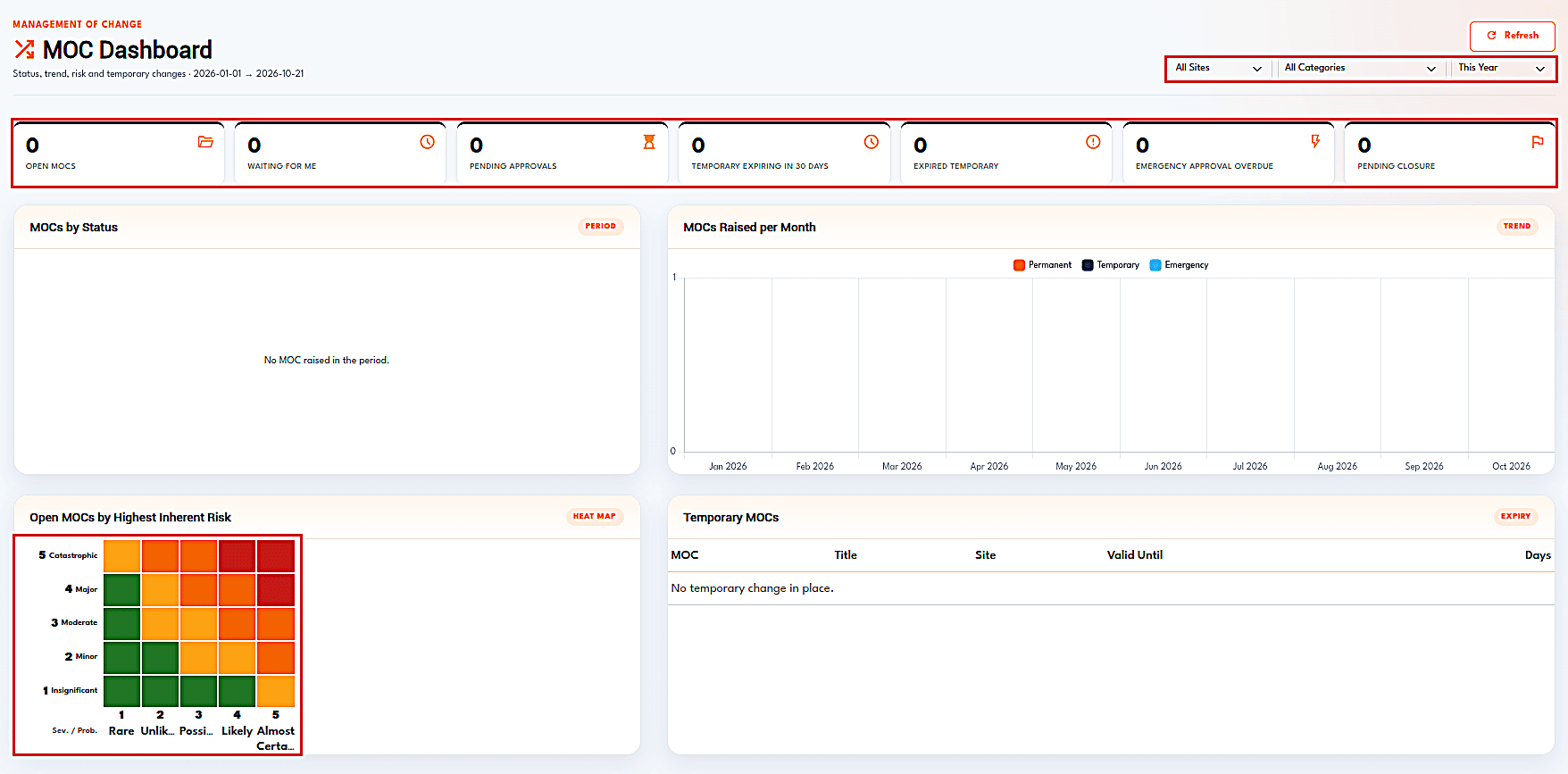Click the Site column header

click(x=986, y=555)
